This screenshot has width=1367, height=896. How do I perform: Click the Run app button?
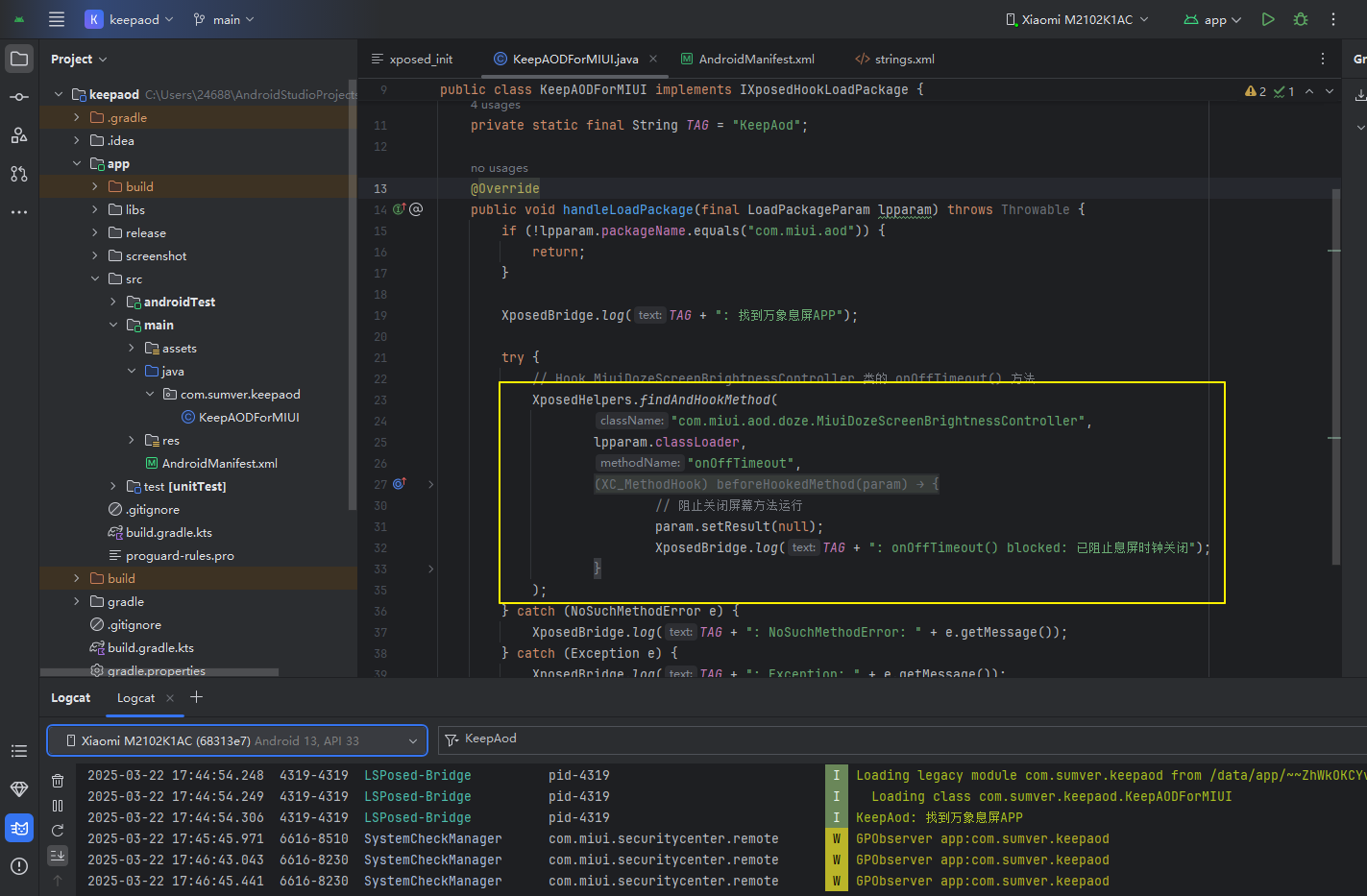1268,19
